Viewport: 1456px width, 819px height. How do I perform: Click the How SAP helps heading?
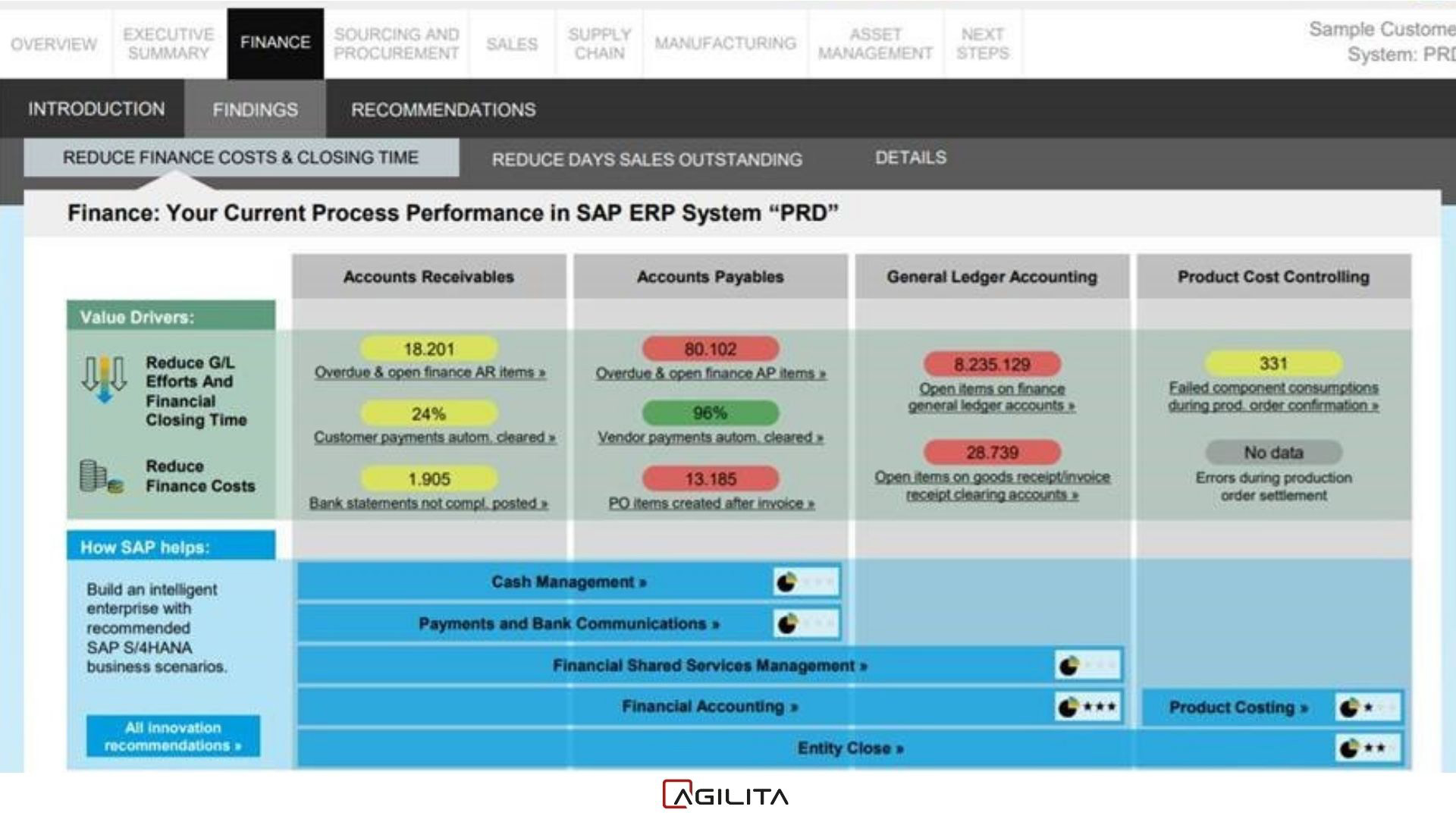[x=171, y=546]
